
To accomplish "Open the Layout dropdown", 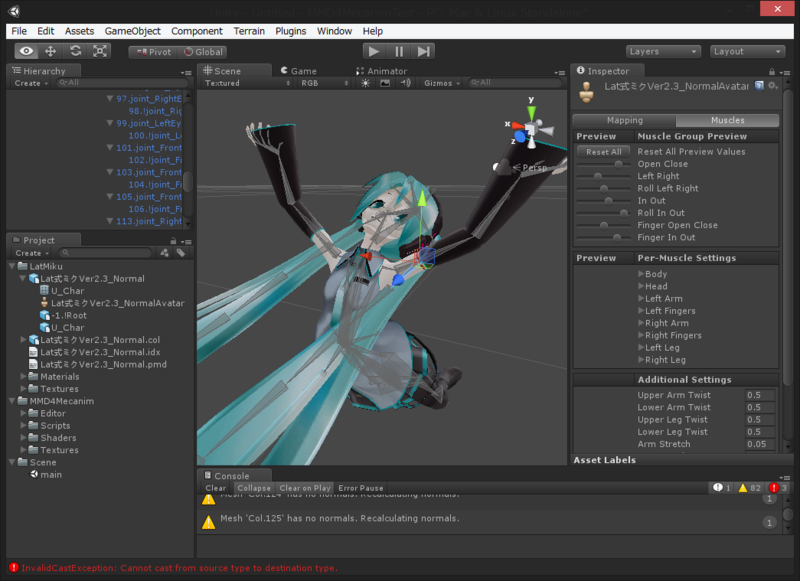I will (747, 52).
